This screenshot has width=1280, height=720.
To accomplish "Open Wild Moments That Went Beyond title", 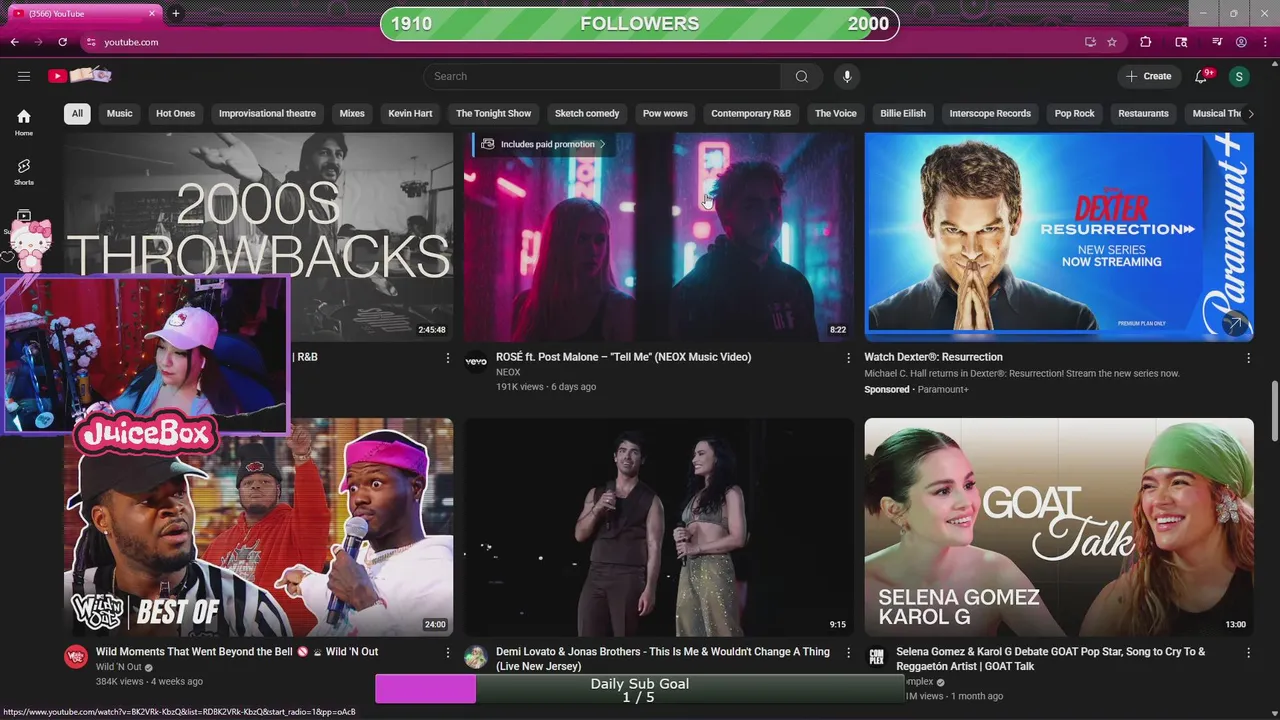I will pos(237,652).
